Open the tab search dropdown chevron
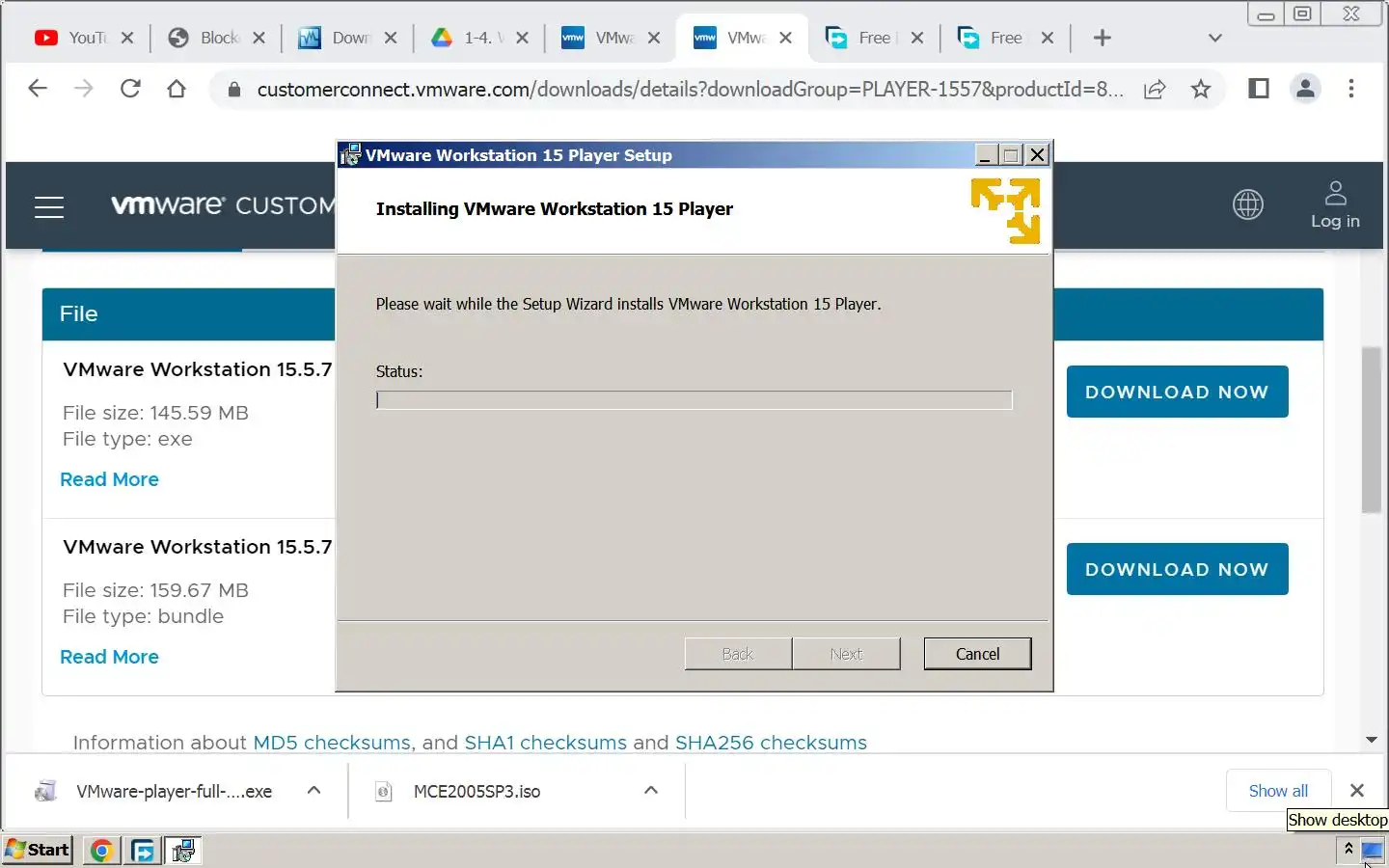This screenshot has width=1389, height=868. tap(1215, 38)
